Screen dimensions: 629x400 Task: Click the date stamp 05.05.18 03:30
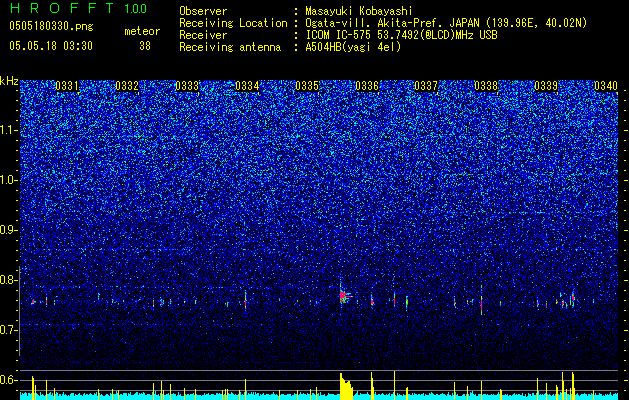tap(51, 46)
